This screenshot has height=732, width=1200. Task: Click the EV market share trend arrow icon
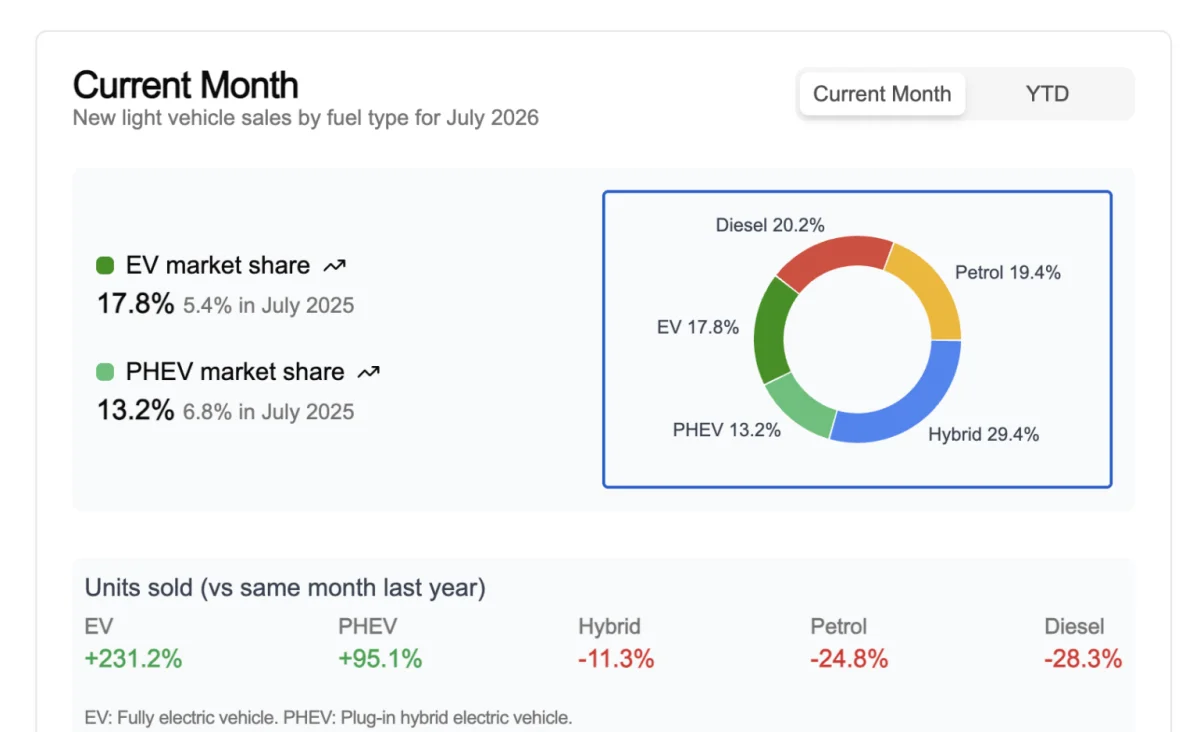(334, 266)
